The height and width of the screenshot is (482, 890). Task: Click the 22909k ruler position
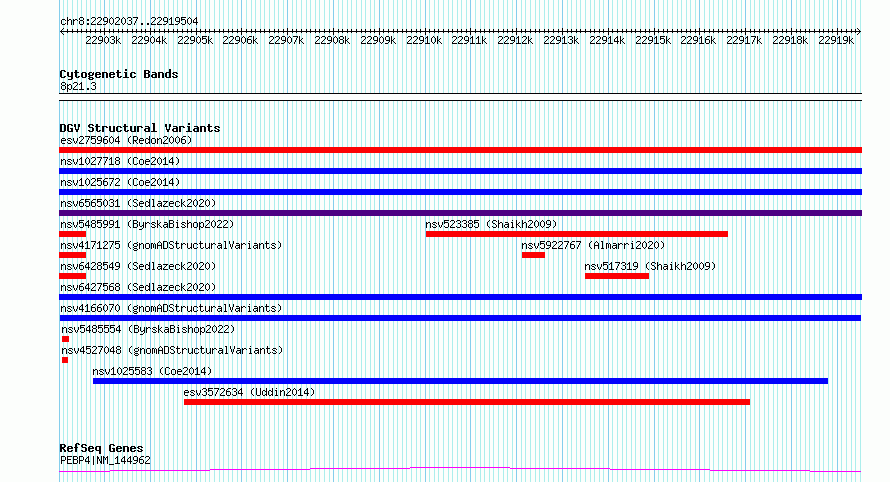point(378,40)
